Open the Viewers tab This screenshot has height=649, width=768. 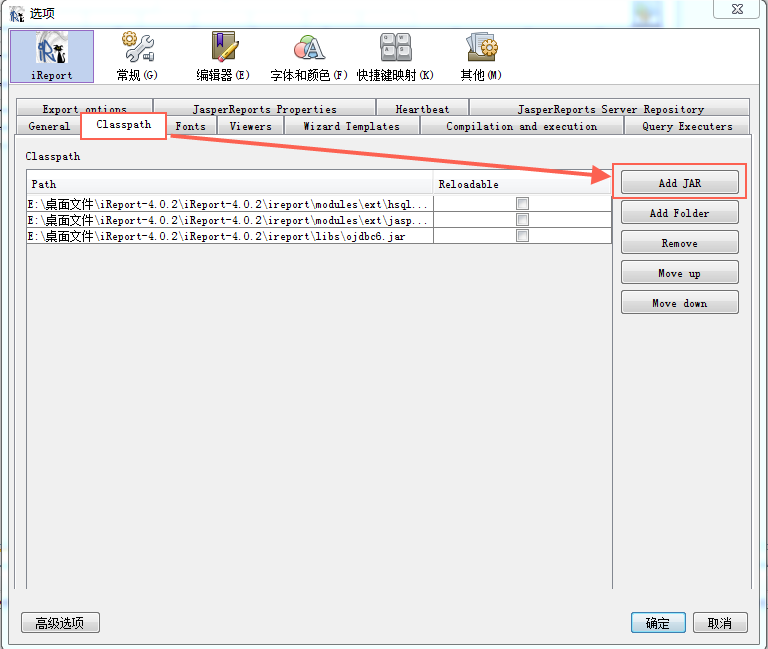[250, 126]
